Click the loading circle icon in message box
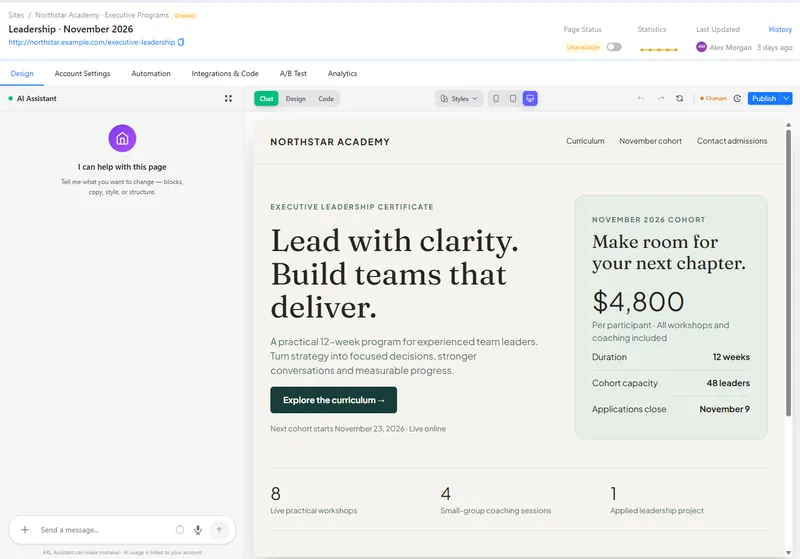Viewport: 800px width, 559px height. pyautogui.click(x=180, y=530)
